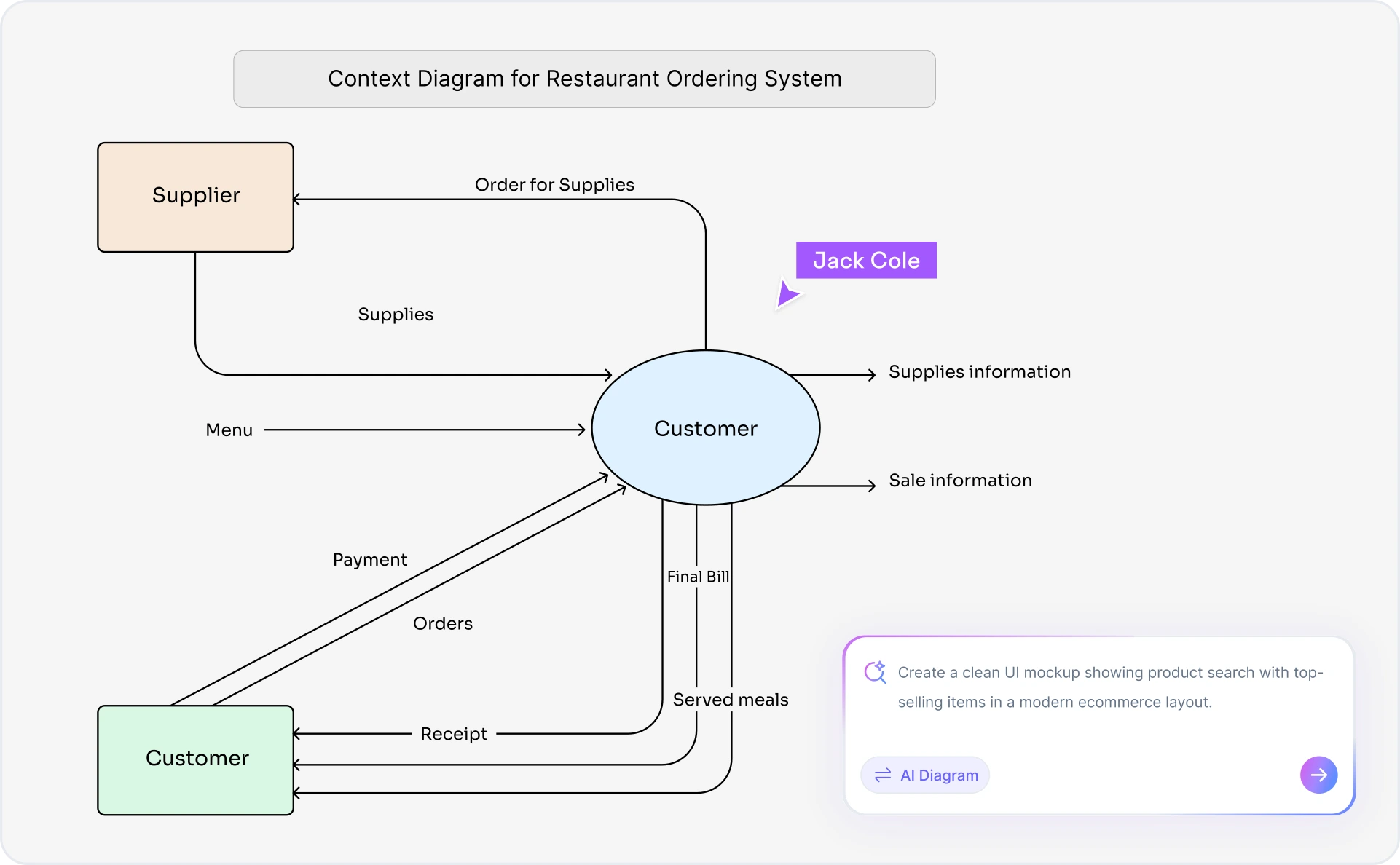Click the AI Diagram button

pyautogui.click(x=924, y=775)
